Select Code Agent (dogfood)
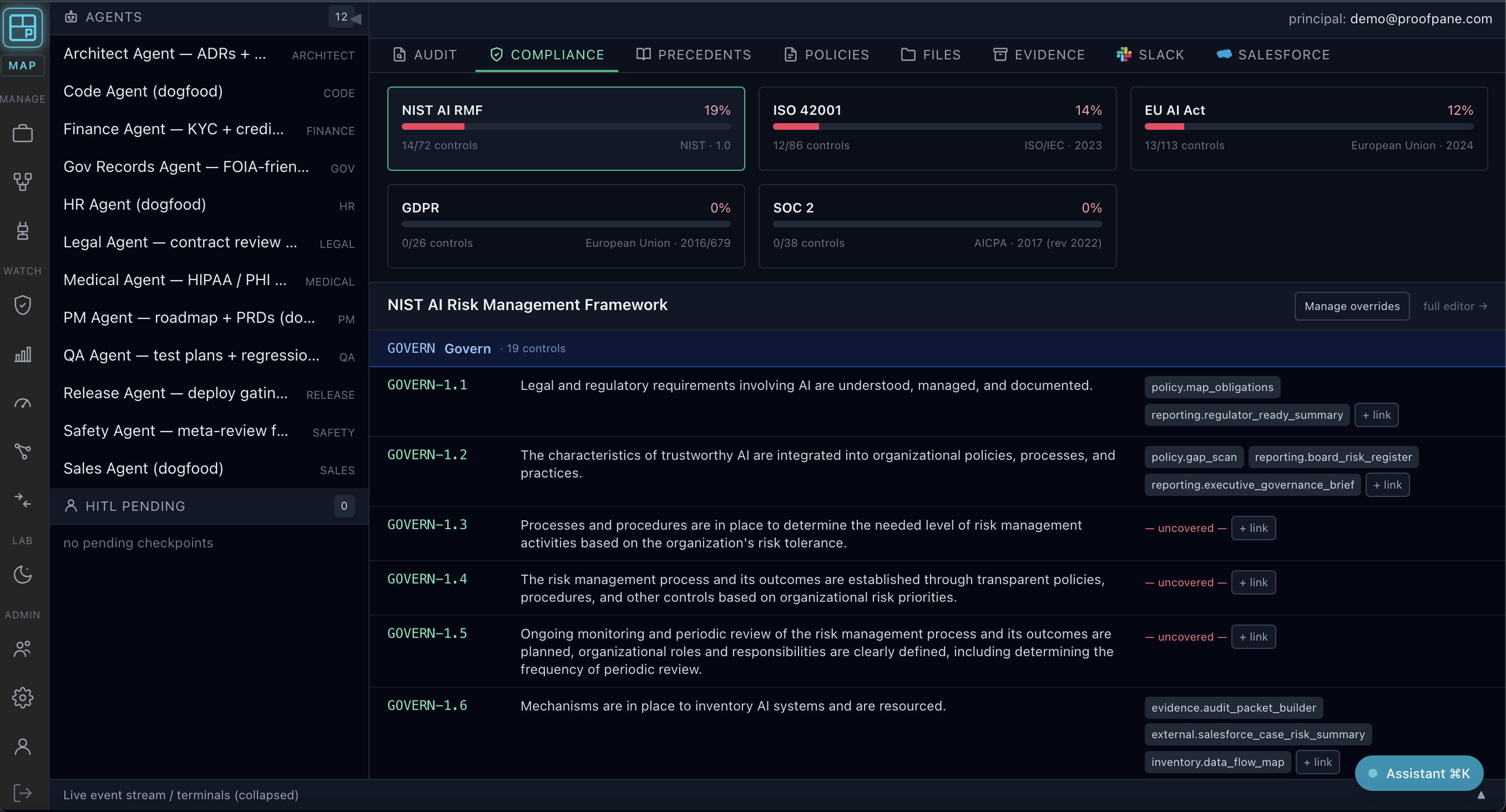This screenshot has width=1506, height=812. 209,92
